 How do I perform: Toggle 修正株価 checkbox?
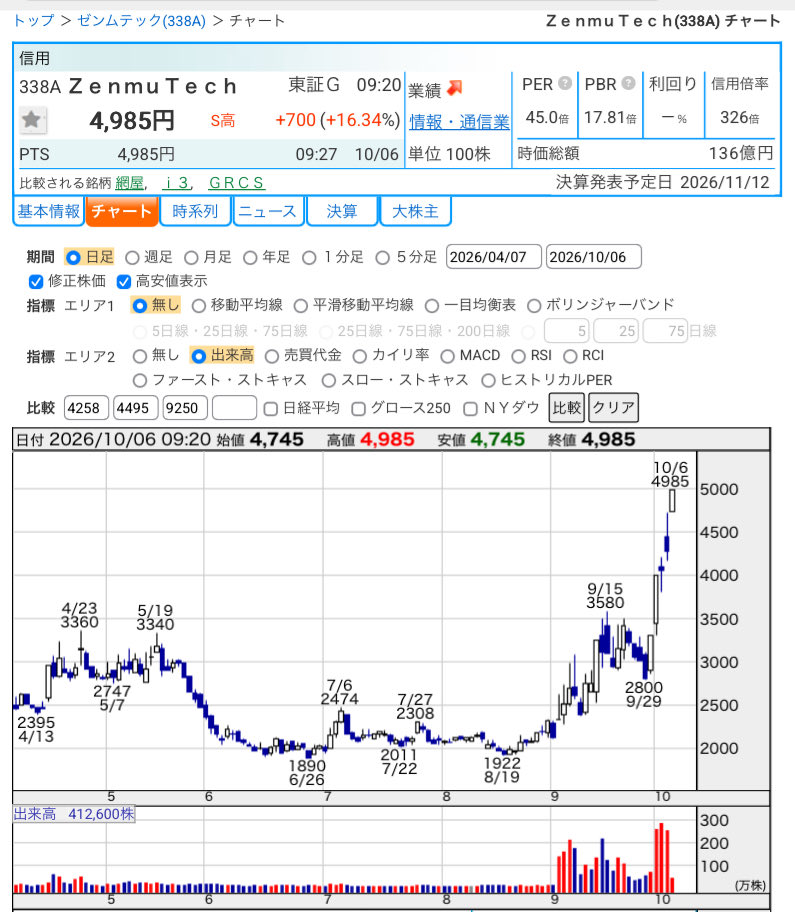point(36,282)
